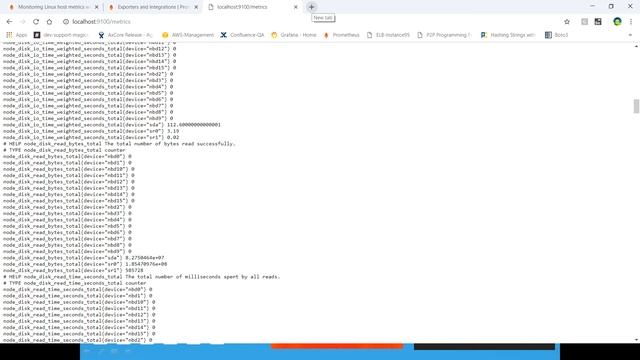Click node_disk_read_bytes_total nbd0 line
640x360 pixels.
click(x=67, y=156)
